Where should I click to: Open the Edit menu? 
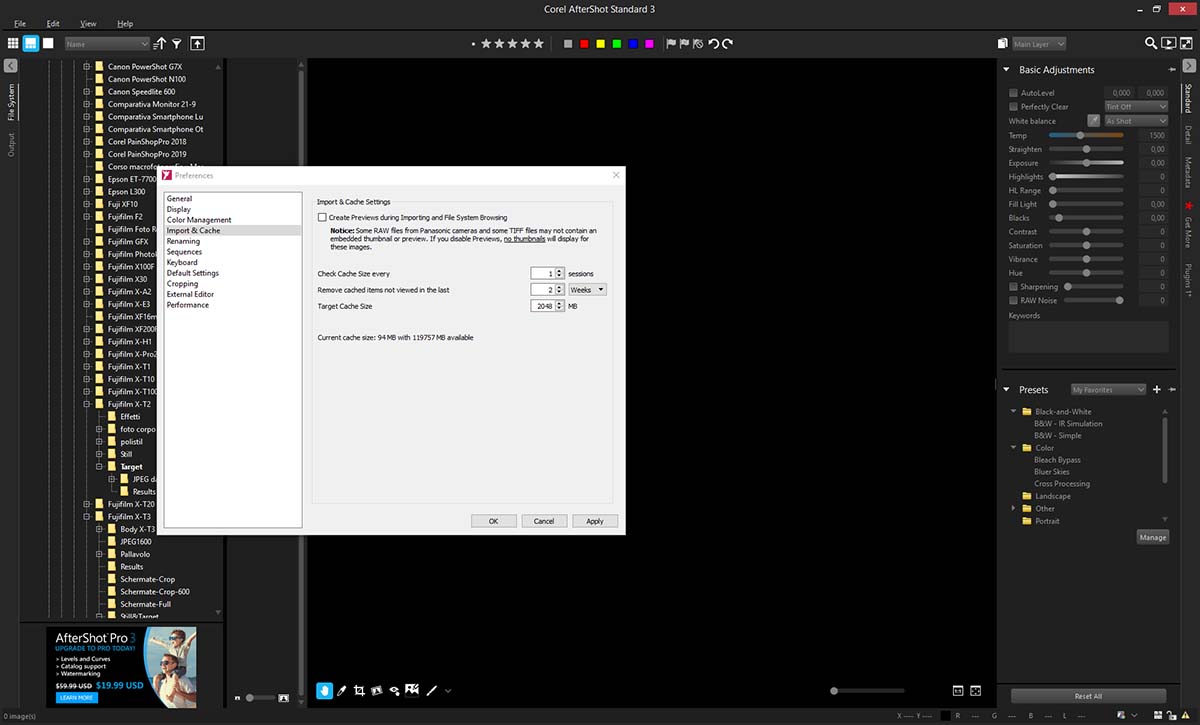click(x=53, y=23)
